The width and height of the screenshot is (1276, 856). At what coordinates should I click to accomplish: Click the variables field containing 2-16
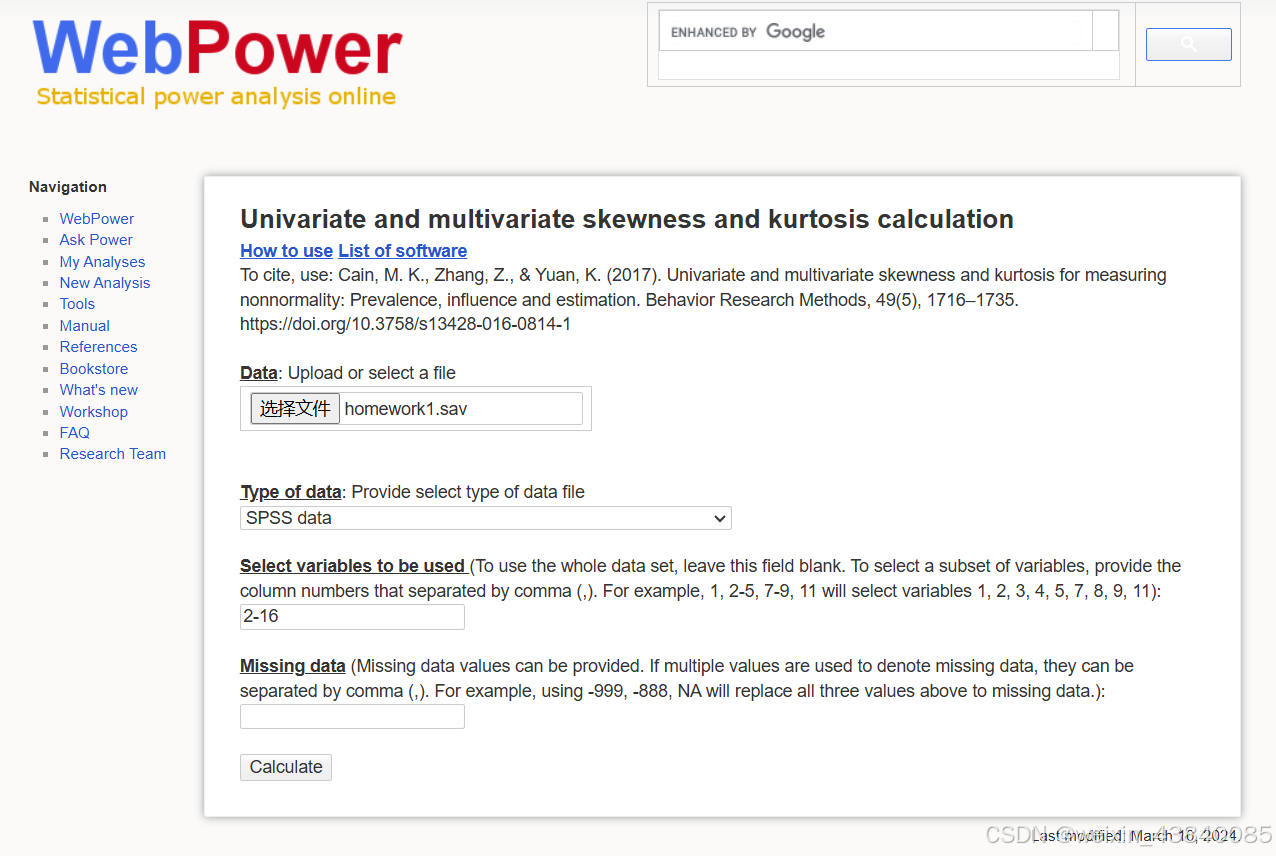point(352,617)
